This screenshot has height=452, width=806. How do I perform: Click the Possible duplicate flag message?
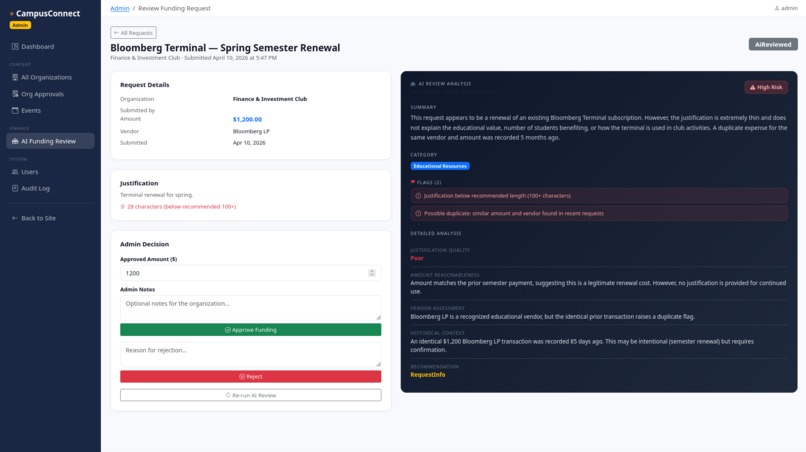[599, 213]
